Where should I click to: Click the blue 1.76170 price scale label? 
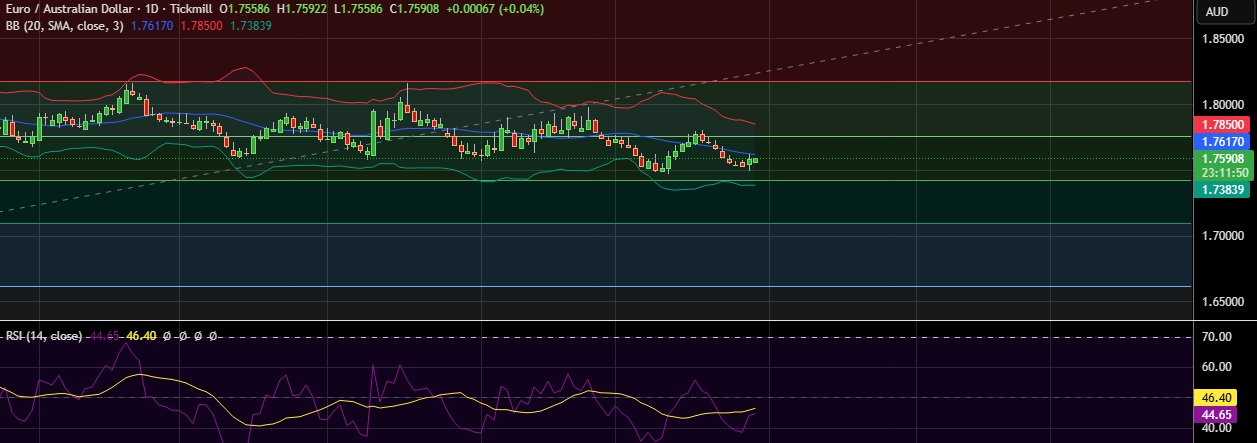[1222, 142]
